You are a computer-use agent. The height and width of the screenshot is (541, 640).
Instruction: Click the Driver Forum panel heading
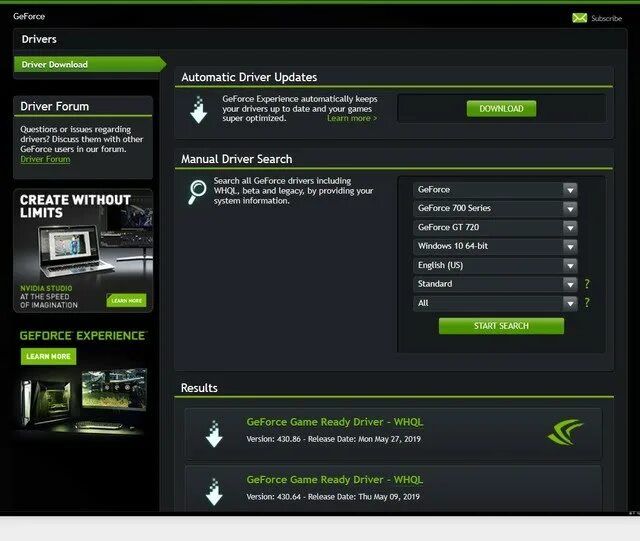(x=55, y=107)
